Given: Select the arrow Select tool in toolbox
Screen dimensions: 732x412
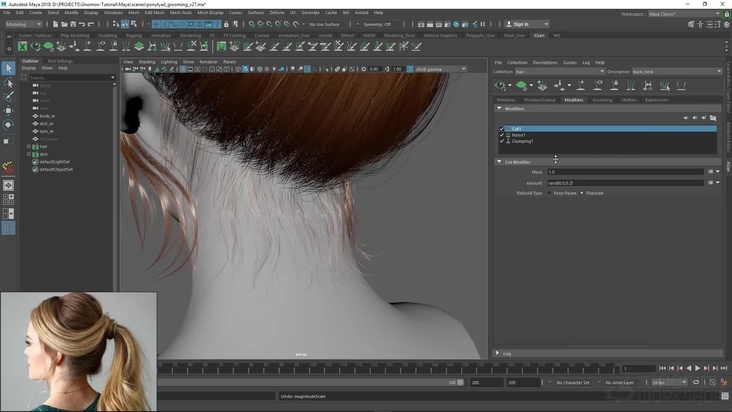Looking at the screenshot, I should point(8,68).
